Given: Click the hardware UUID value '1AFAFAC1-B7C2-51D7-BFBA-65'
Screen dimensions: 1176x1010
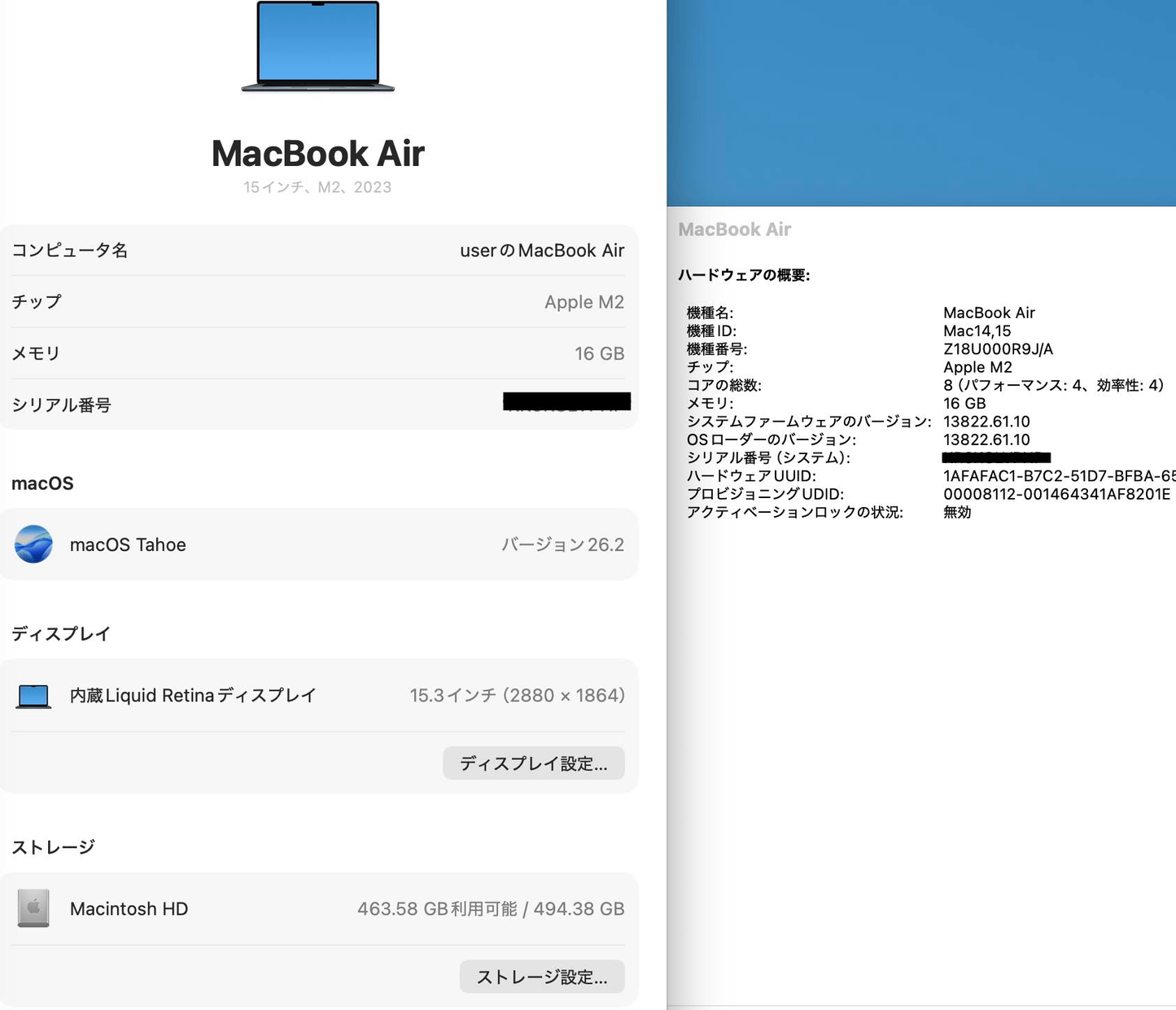Looking at the screenshot, I should (x=1059, y=476).
